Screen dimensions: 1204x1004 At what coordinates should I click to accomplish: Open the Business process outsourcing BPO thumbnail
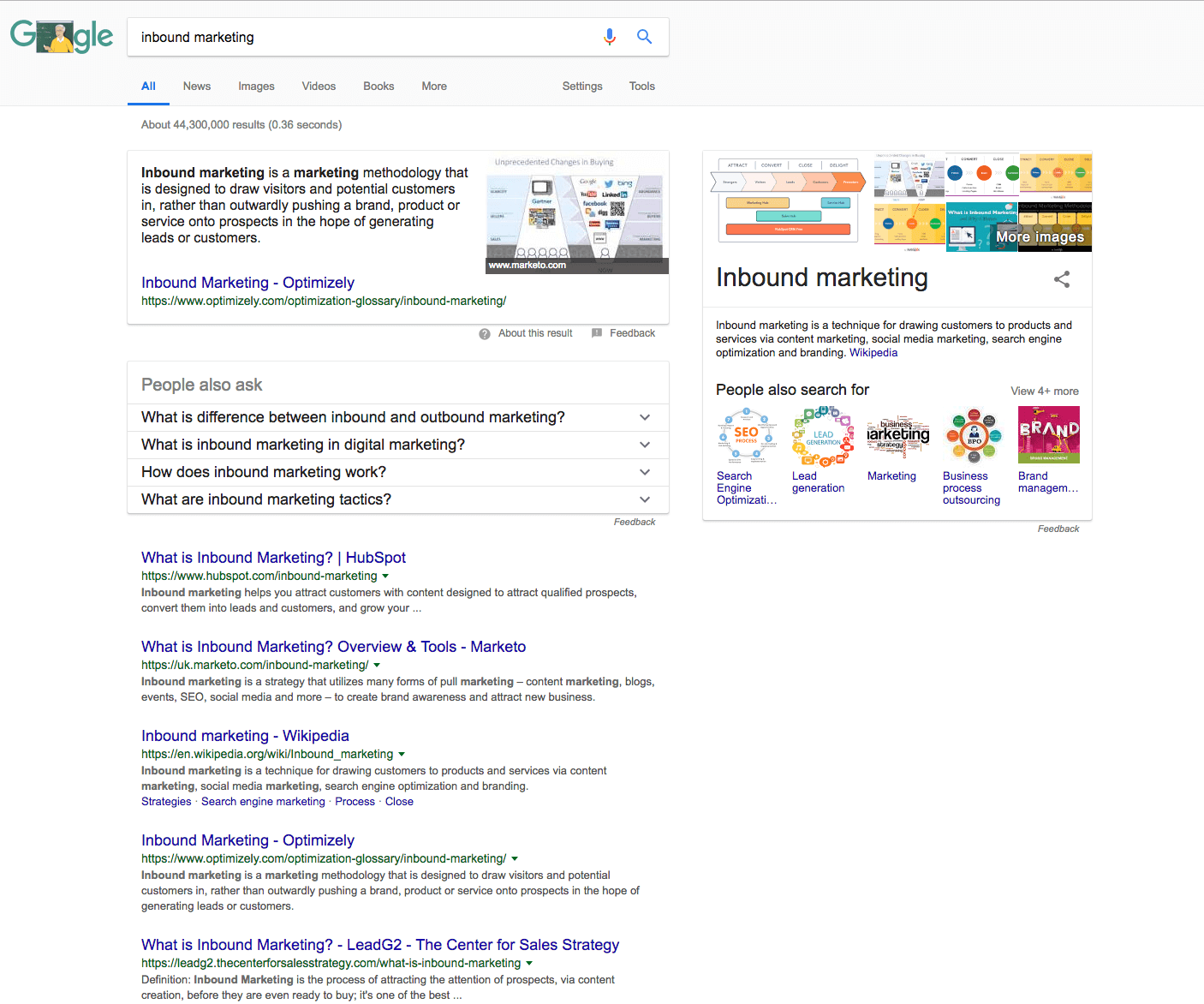click(974, 435)
